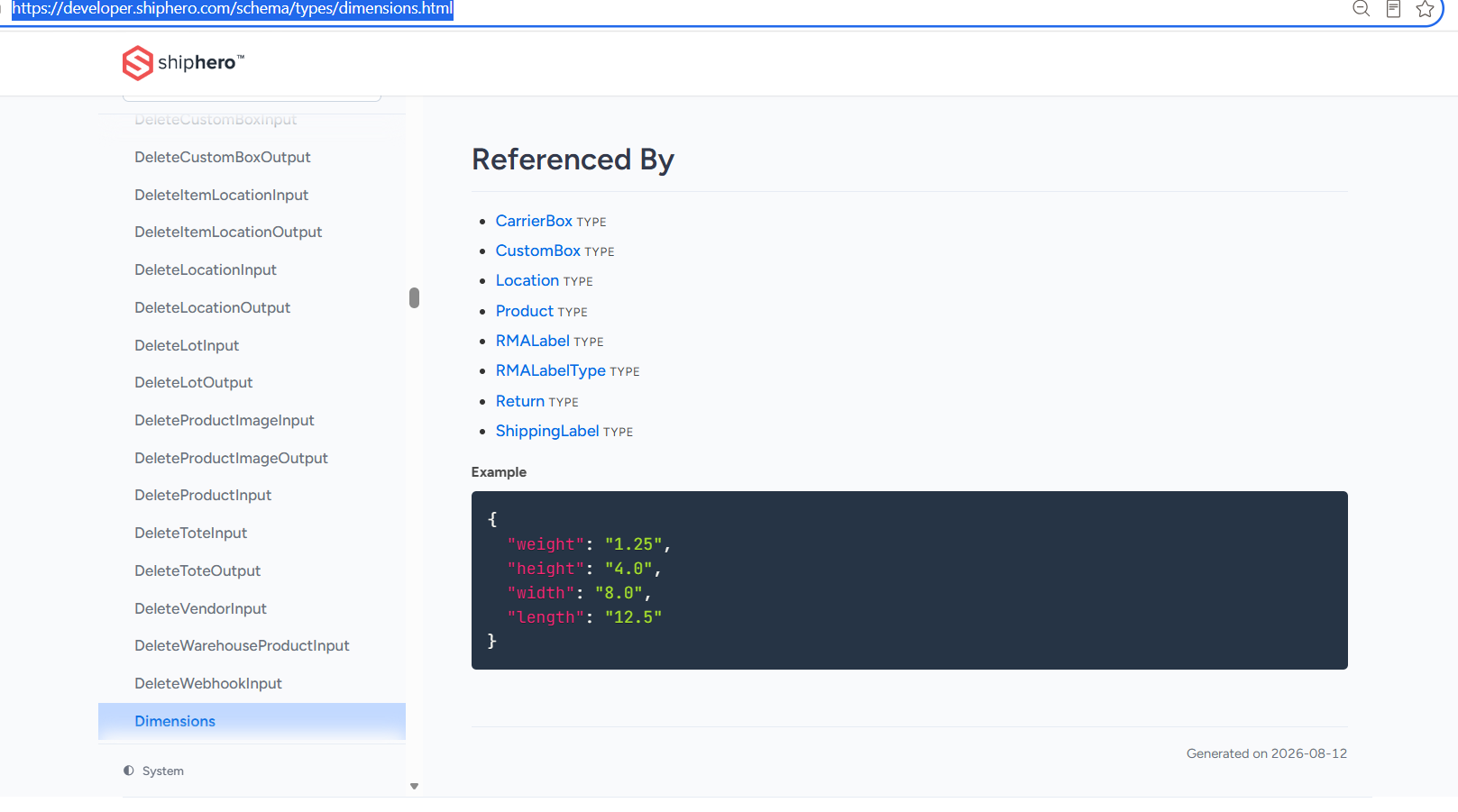Click the Generated on 2026-08-12 text
The image size is (1458, 812).
(1267, 753)
